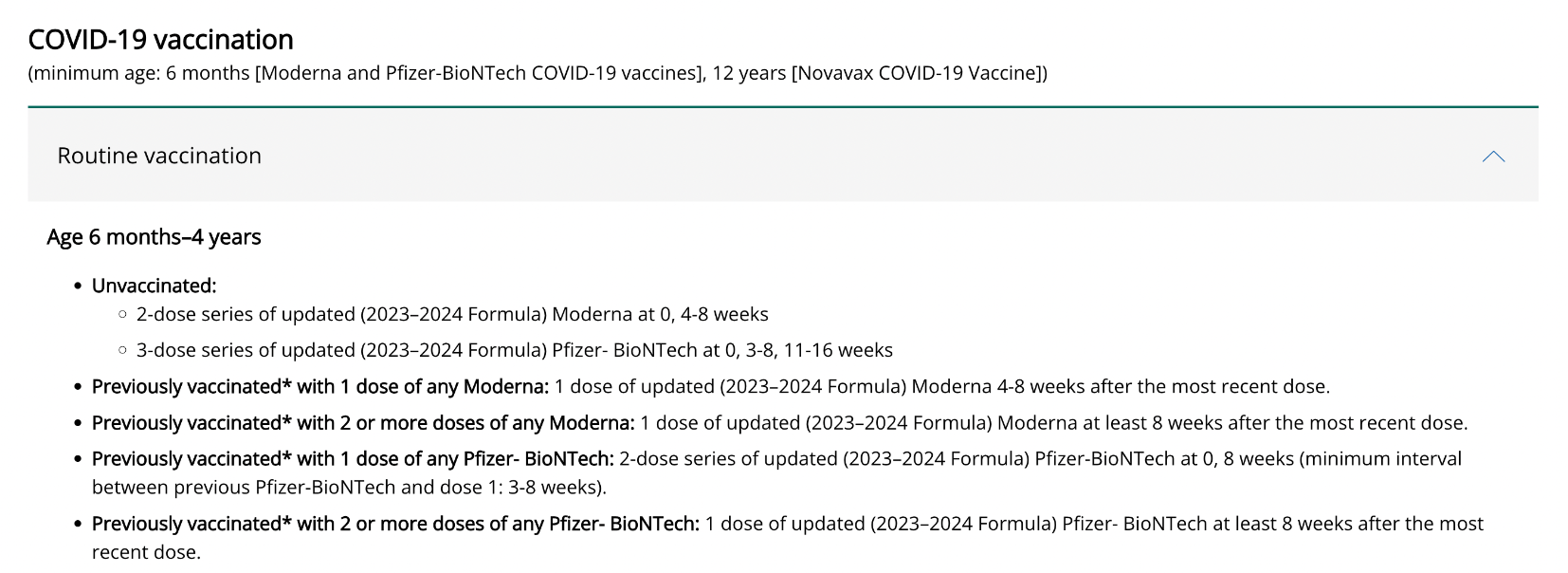The width and height of the screenshot is (1568, 573).
Task: Click the 2-dose series Moderna sub-bullet text
Action: [x=452, y=314]
